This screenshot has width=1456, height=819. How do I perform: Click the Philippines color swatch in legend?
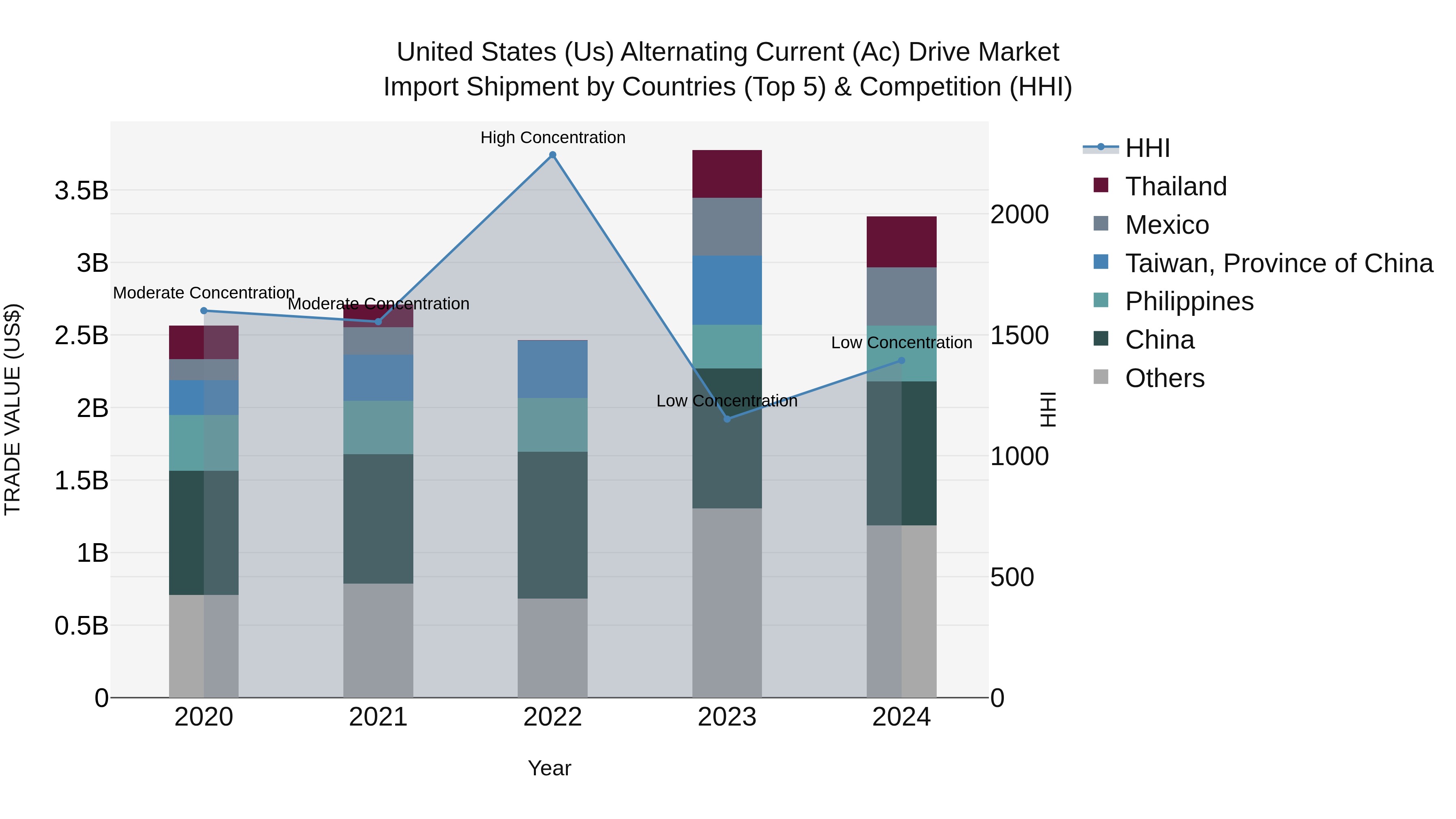[1101, 300]
